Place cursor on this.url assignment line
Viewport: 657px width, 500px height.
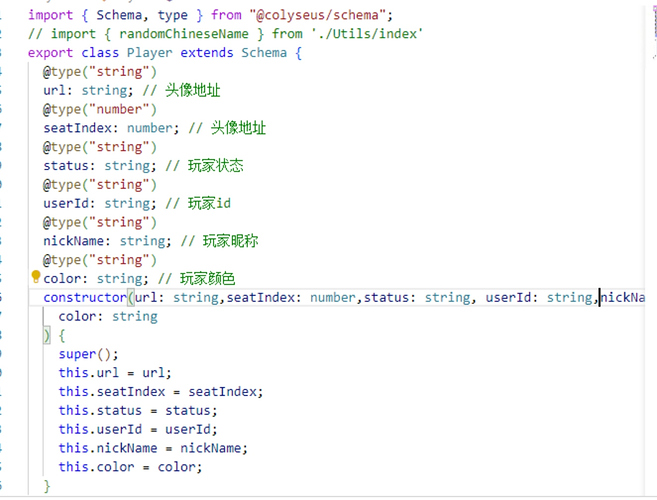[x=101, y=373]
